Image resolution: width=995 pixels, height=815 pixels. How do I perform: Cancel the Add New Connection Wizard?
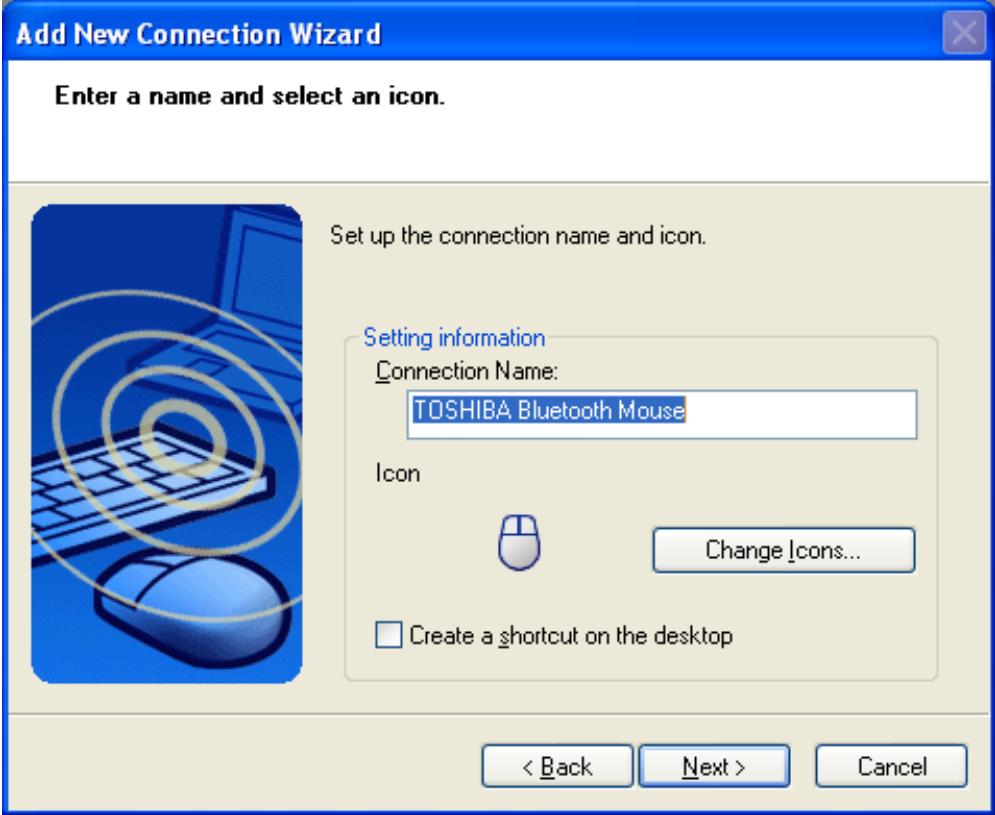coord(891,766)
